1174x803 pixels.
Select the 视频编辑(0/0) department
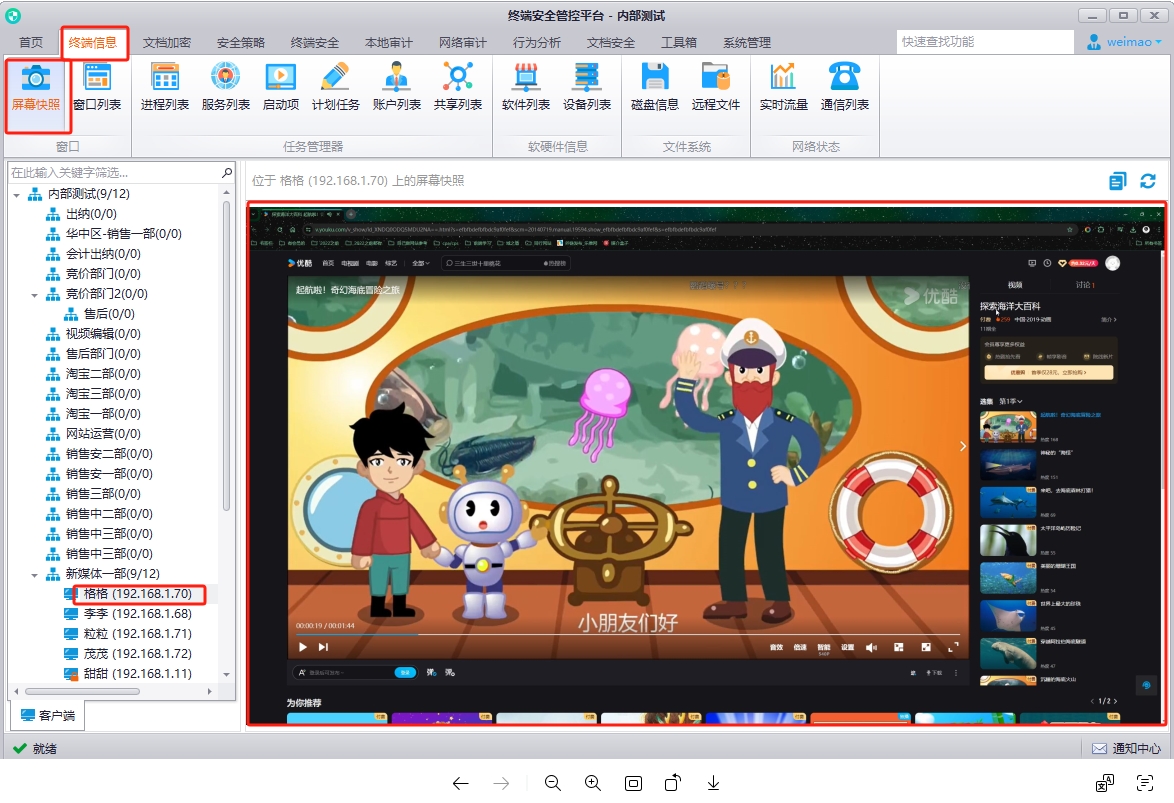(103, 334)
